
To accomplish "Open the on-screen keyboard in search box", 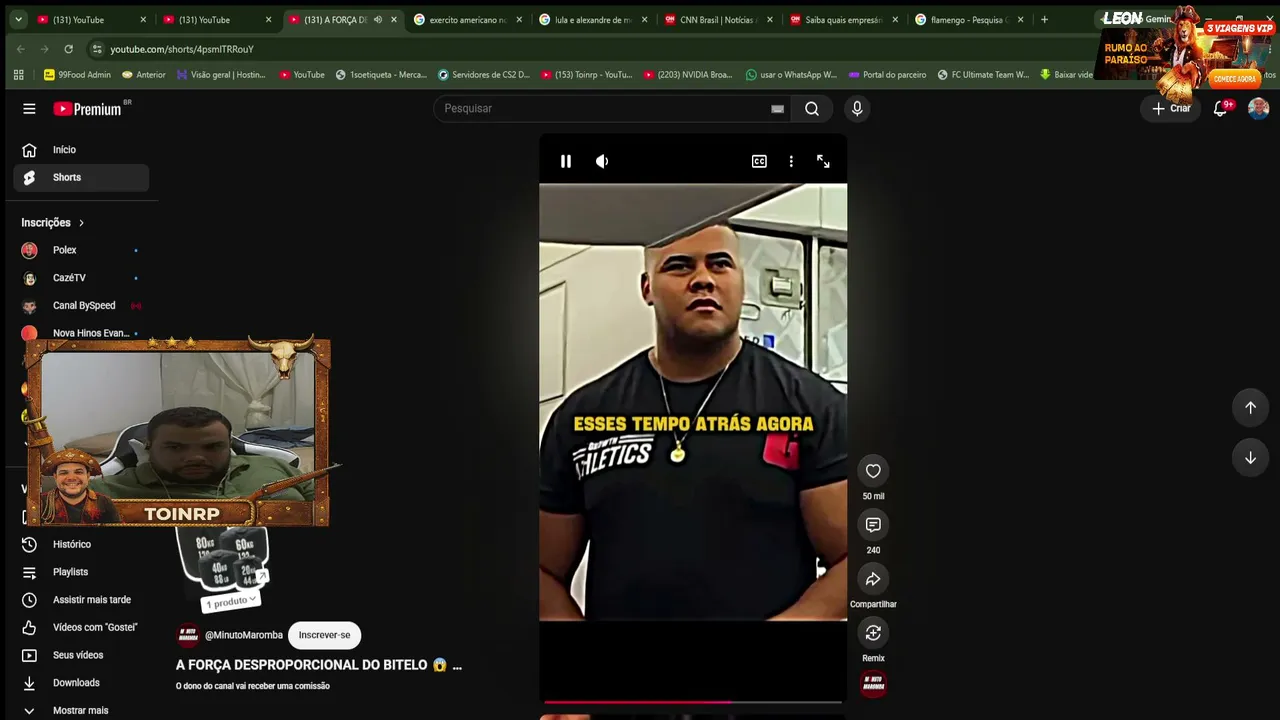I will pos(777,109).
